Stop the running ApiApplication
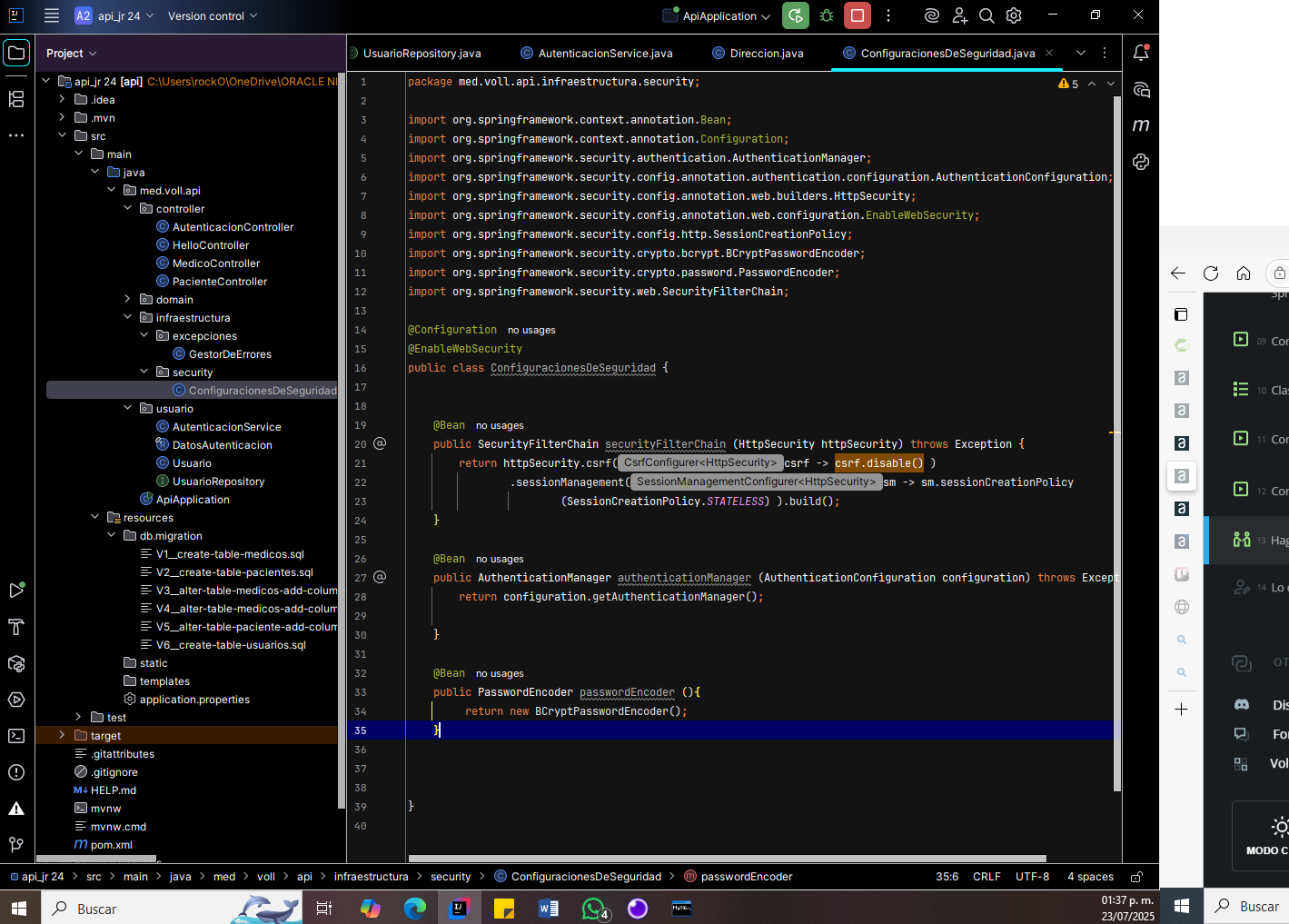The image size is (1289, 924). pyautogui.click(x=857, y=15)
